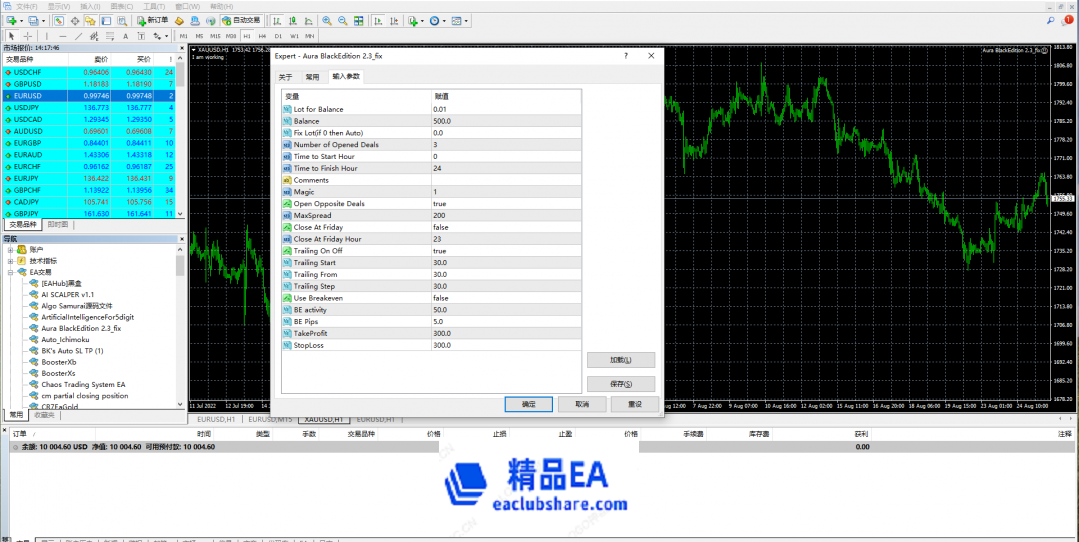The image size is (1079, 542).
Task: Switch to the 关于 tab in Expert dialog
Action: click(x=285, y=77)
